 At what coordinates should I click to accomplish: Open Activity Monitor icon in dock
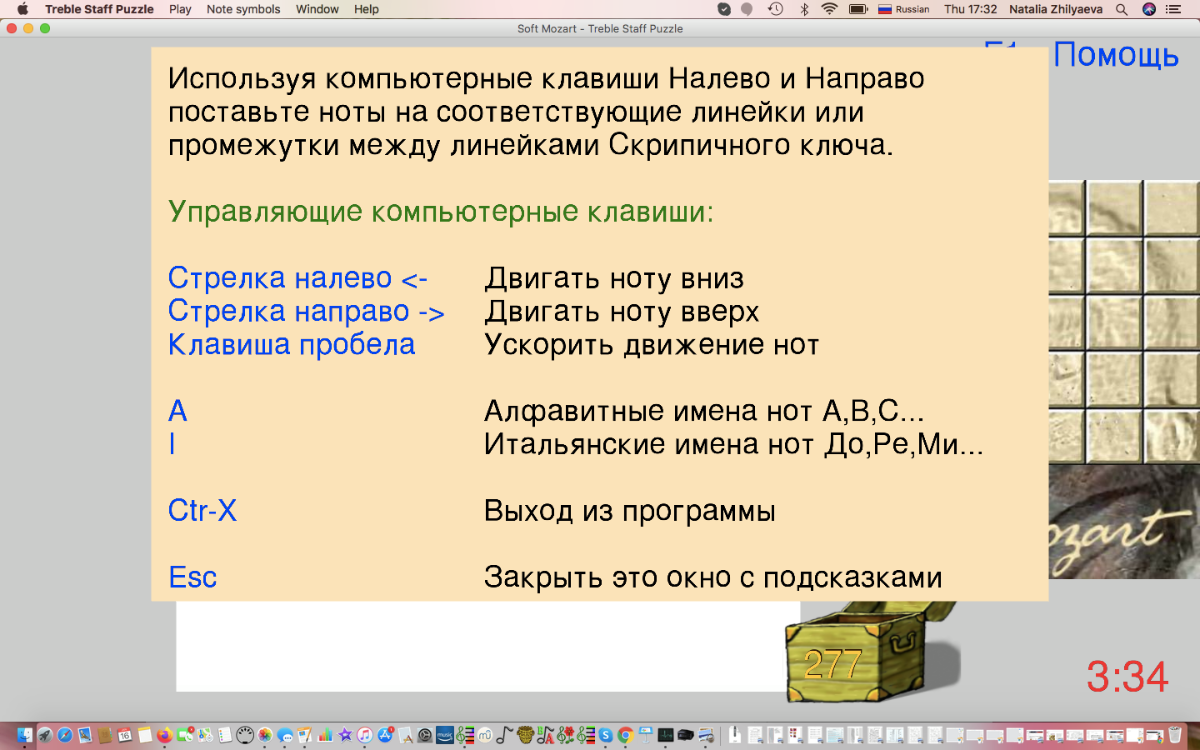pos(665,736)
